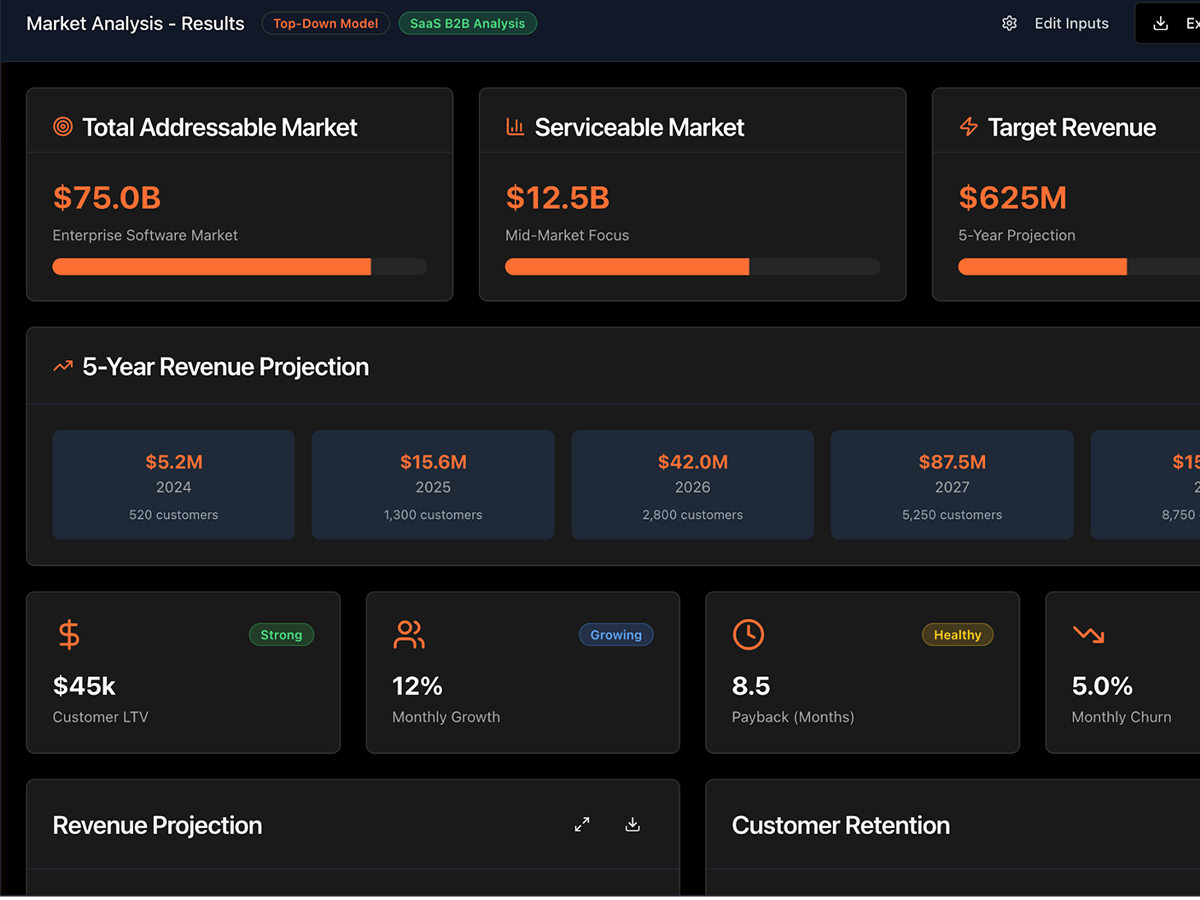The width and height of the screenshot is (1200, 900).
Task: Click the Market Analysis - Results title
Action: pos(135,23)
